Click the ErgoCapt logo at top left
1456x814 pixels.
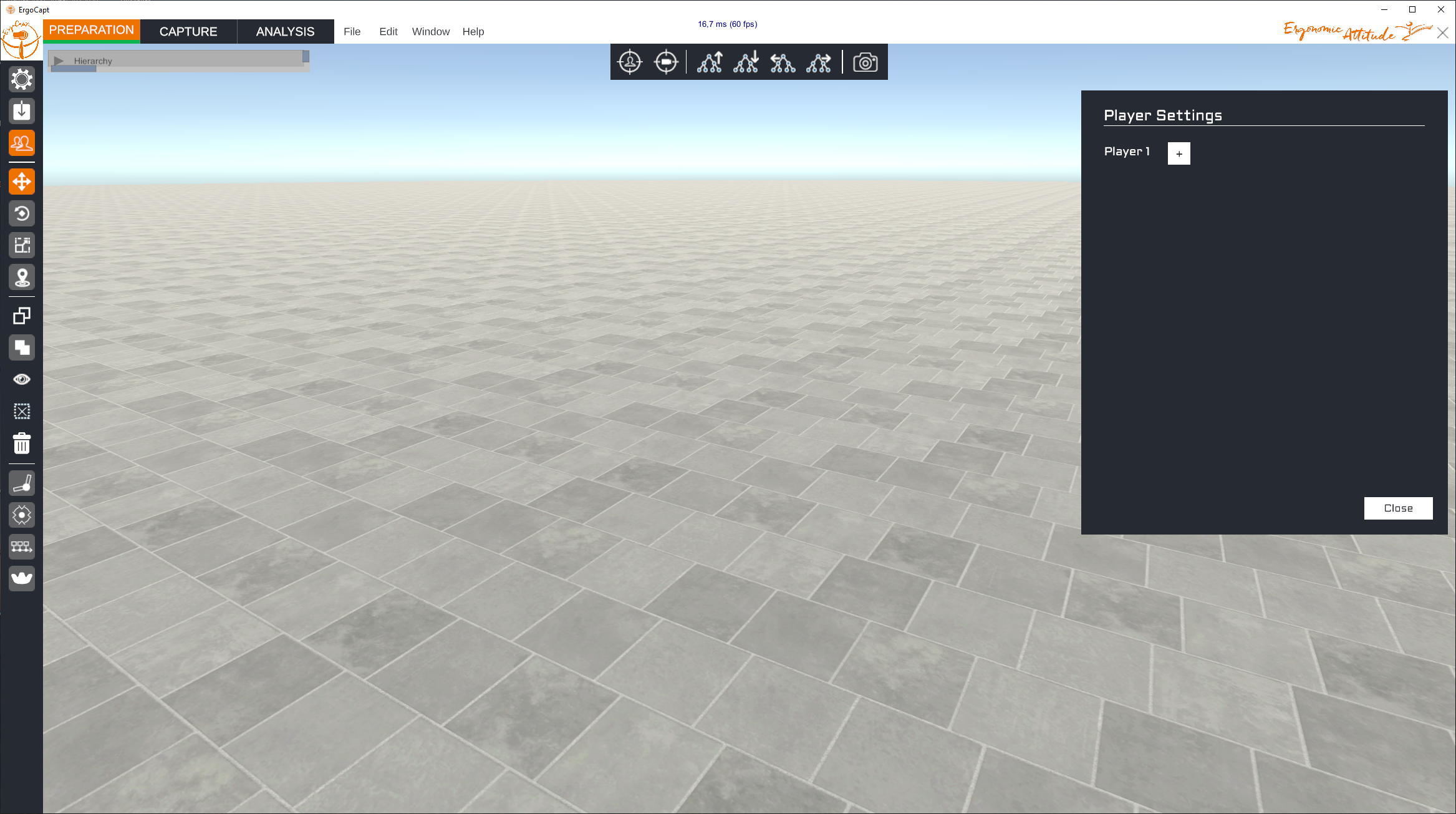coord(21,39)
